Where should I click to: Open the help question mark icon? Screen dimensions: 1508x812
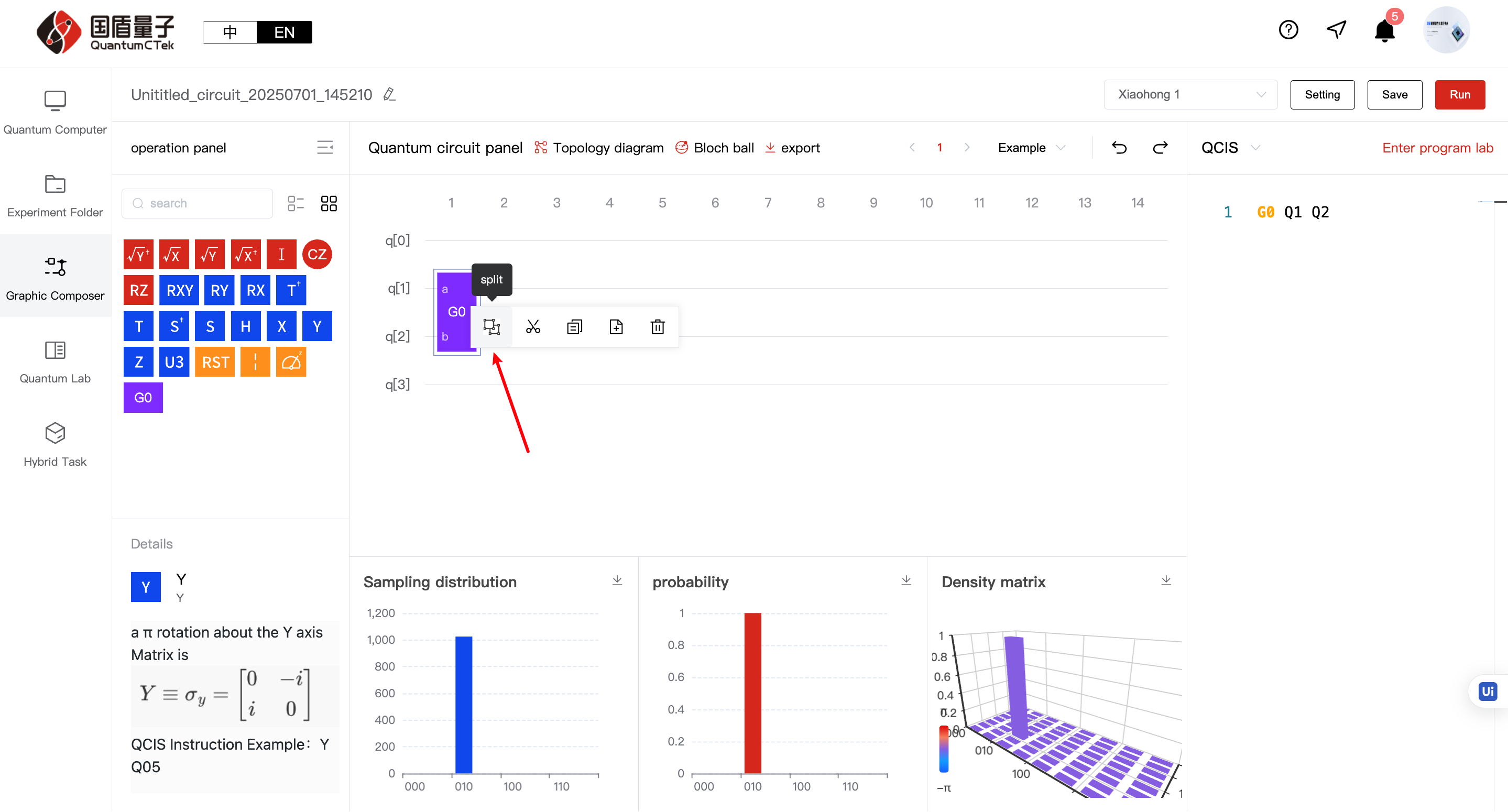coord(1288,30)
